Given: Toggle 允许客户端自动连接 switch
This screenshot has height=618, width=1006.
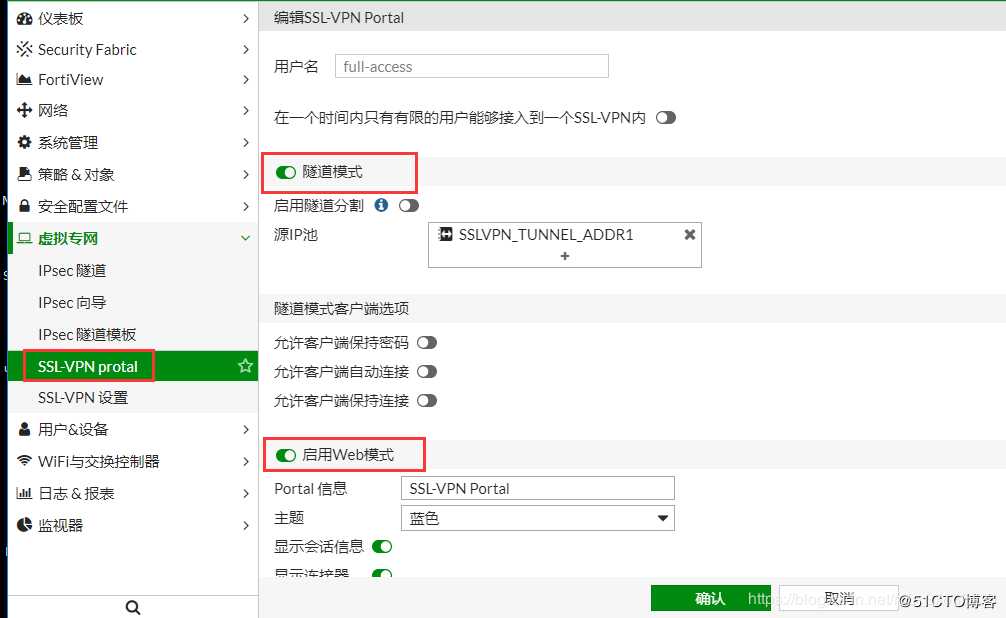Looking at the screenshot, I should tap(427, 372).
